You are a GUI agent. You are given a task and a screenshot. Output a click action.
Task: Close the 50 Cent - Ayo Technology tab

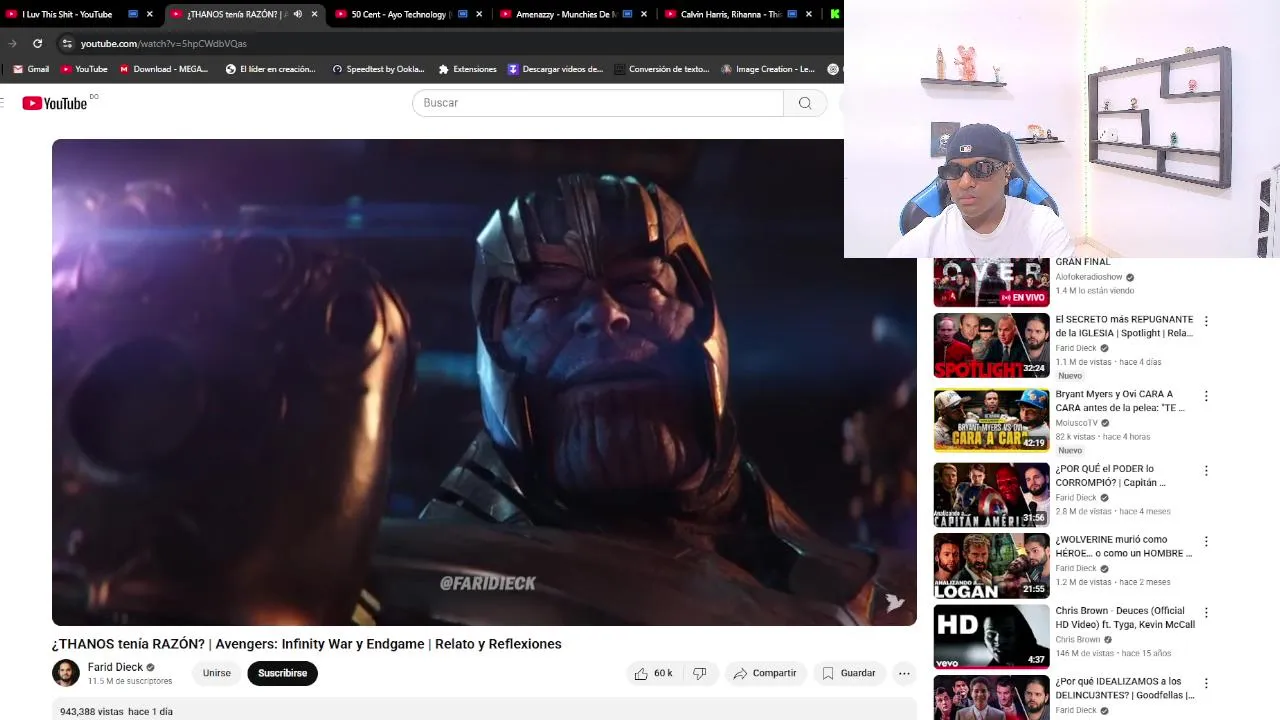tap(479, 14)
